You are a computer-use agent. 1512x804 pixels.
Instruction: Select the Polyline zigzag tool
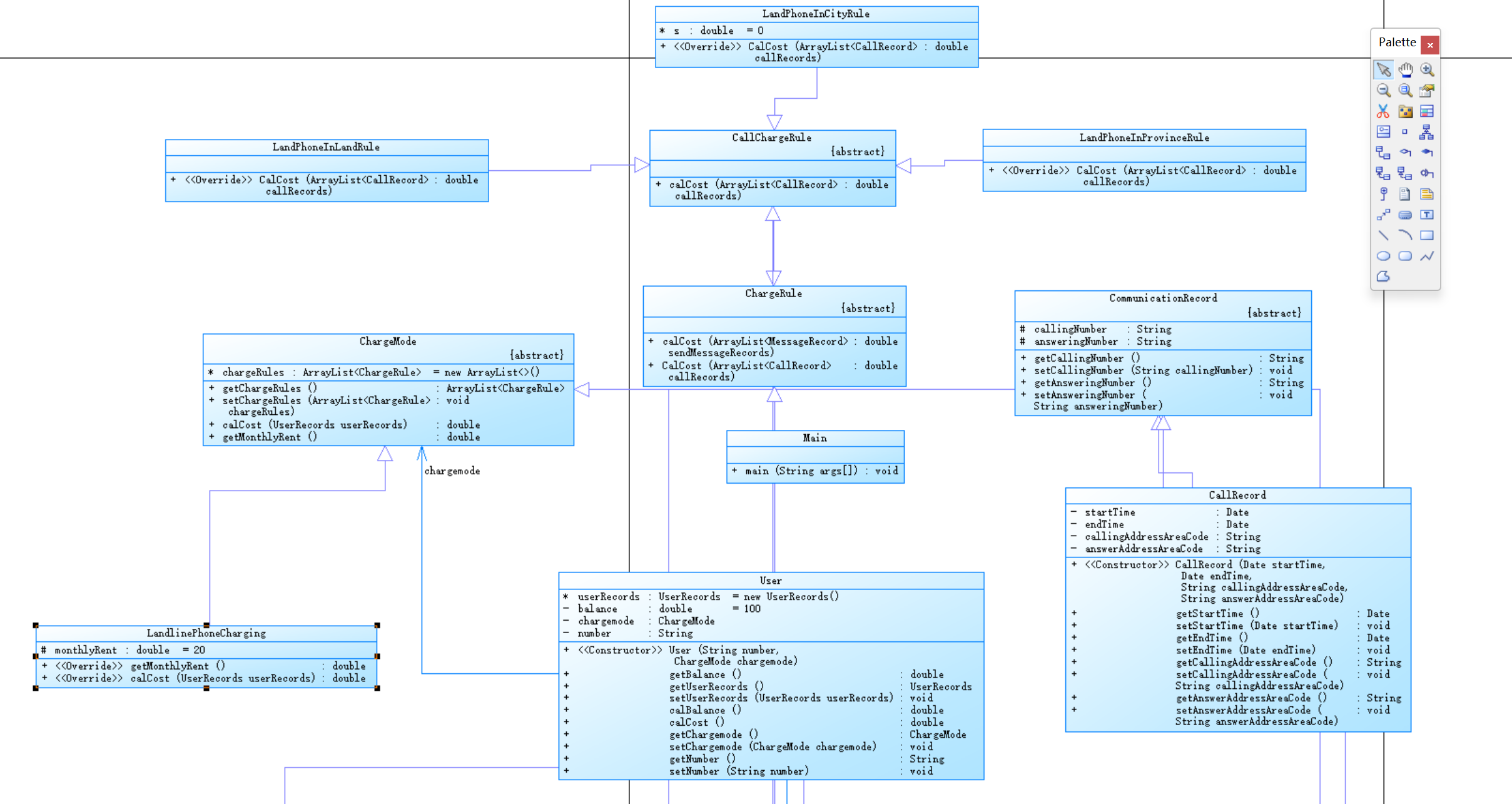pos(1426,256)
